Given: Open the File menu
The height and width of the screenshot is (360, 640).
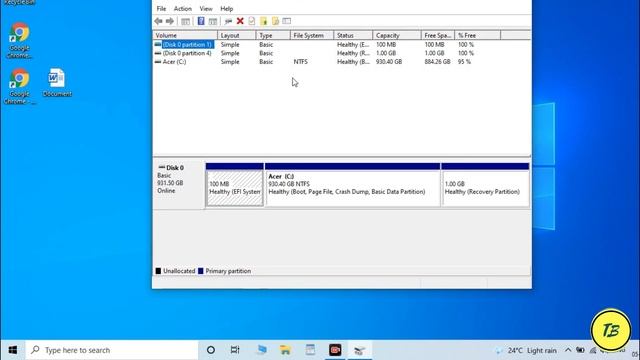Looking at the screenshot, I should [161, 9].
